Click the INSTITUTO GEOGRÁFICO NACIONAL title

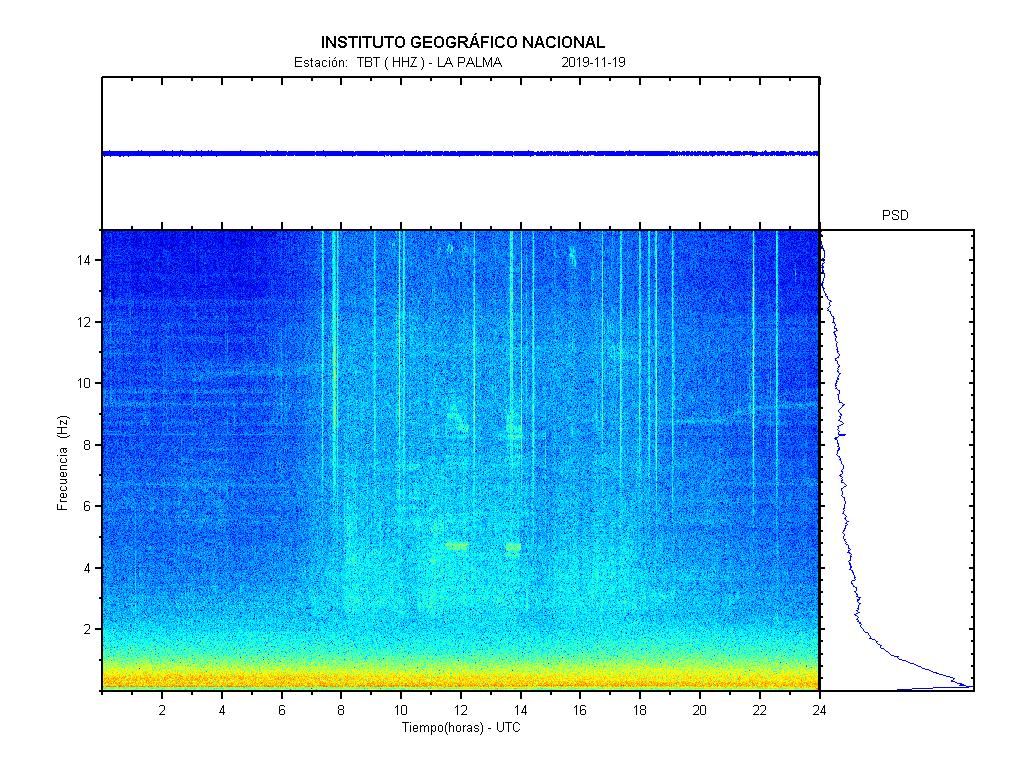click(462, 42)
